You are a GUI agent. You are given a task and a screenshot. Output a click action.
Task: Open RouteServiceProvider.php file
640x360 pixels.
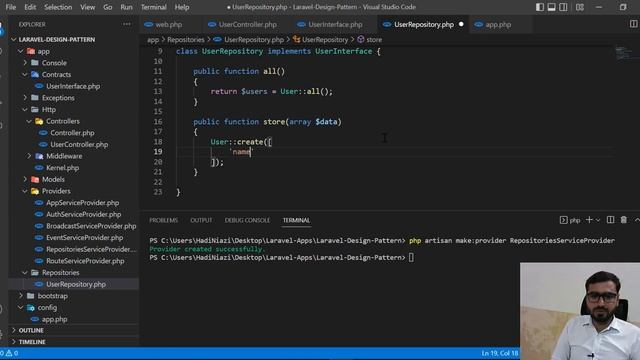click(x=85, y=261)
